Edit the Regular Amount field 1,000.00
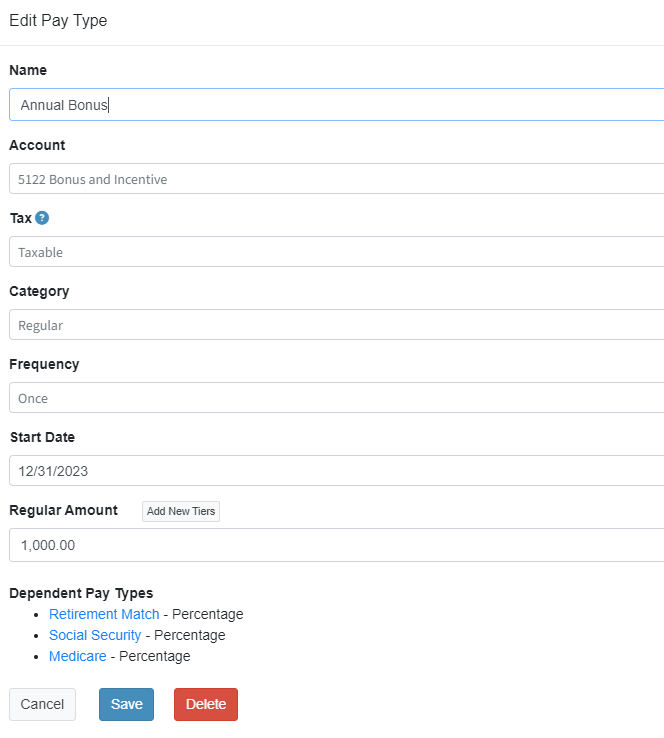664x738 pixels. coord(336,545)
